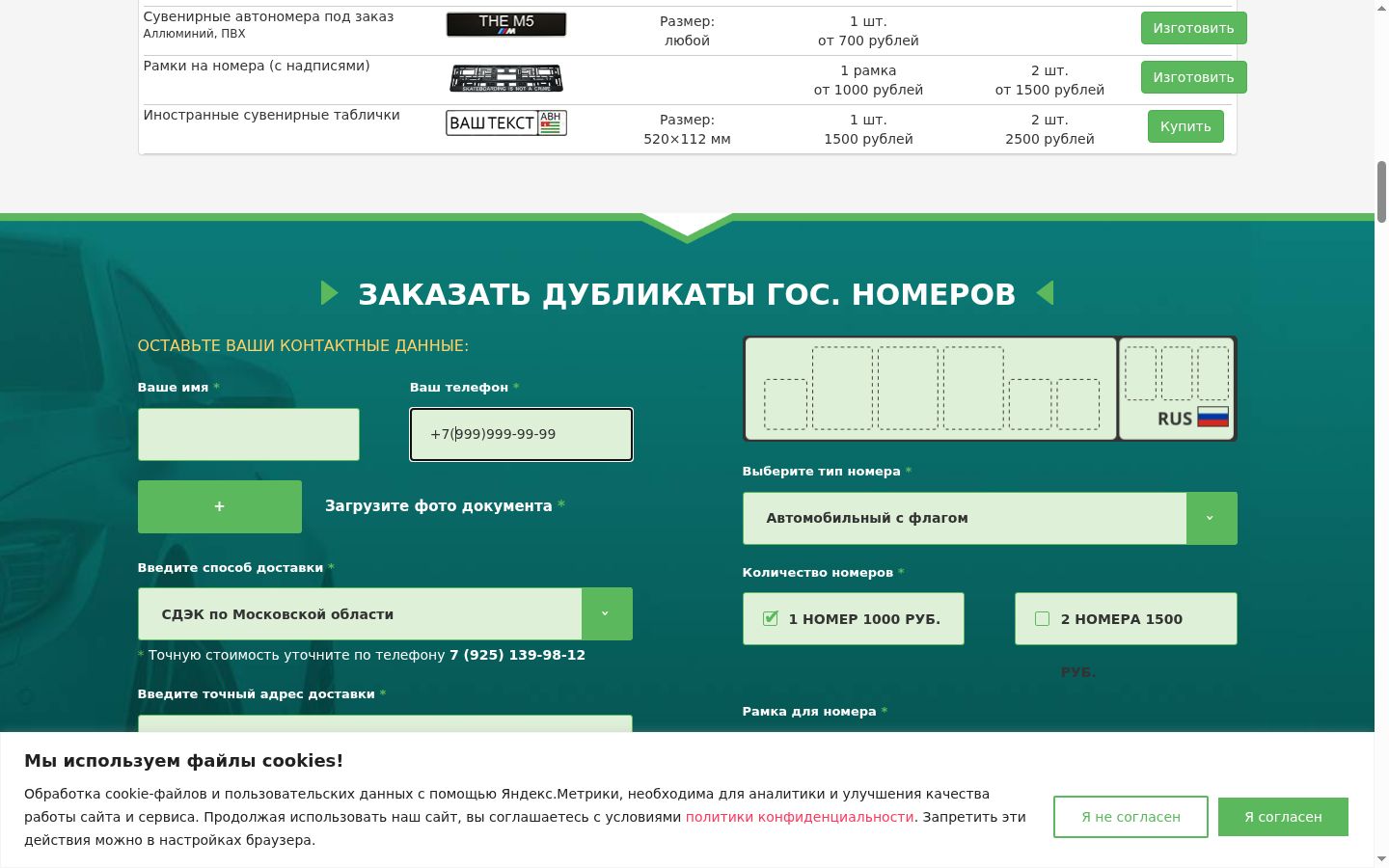Click the Я не согласен cookie button
1389x868 pixels.
(x=1130, y=817)
